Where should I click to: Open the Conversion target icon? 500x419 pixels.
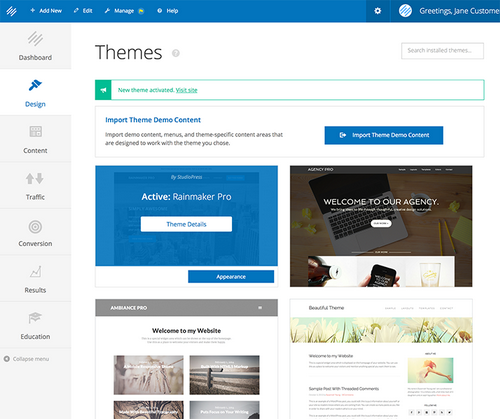pyautogui.click(x=35, y=227)
